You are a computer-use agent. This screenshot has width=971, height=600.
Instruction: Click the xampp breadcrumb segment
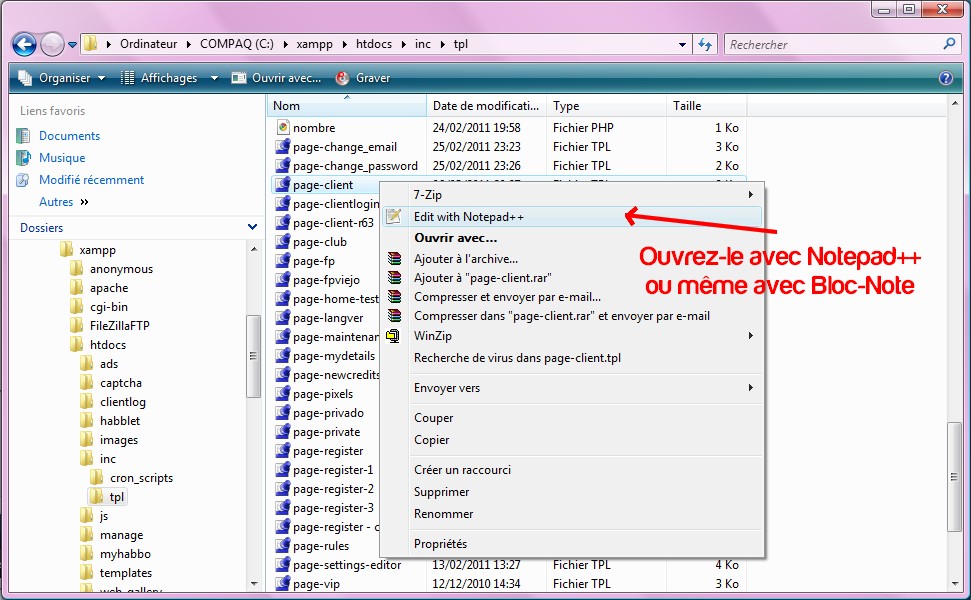point(315,44)
